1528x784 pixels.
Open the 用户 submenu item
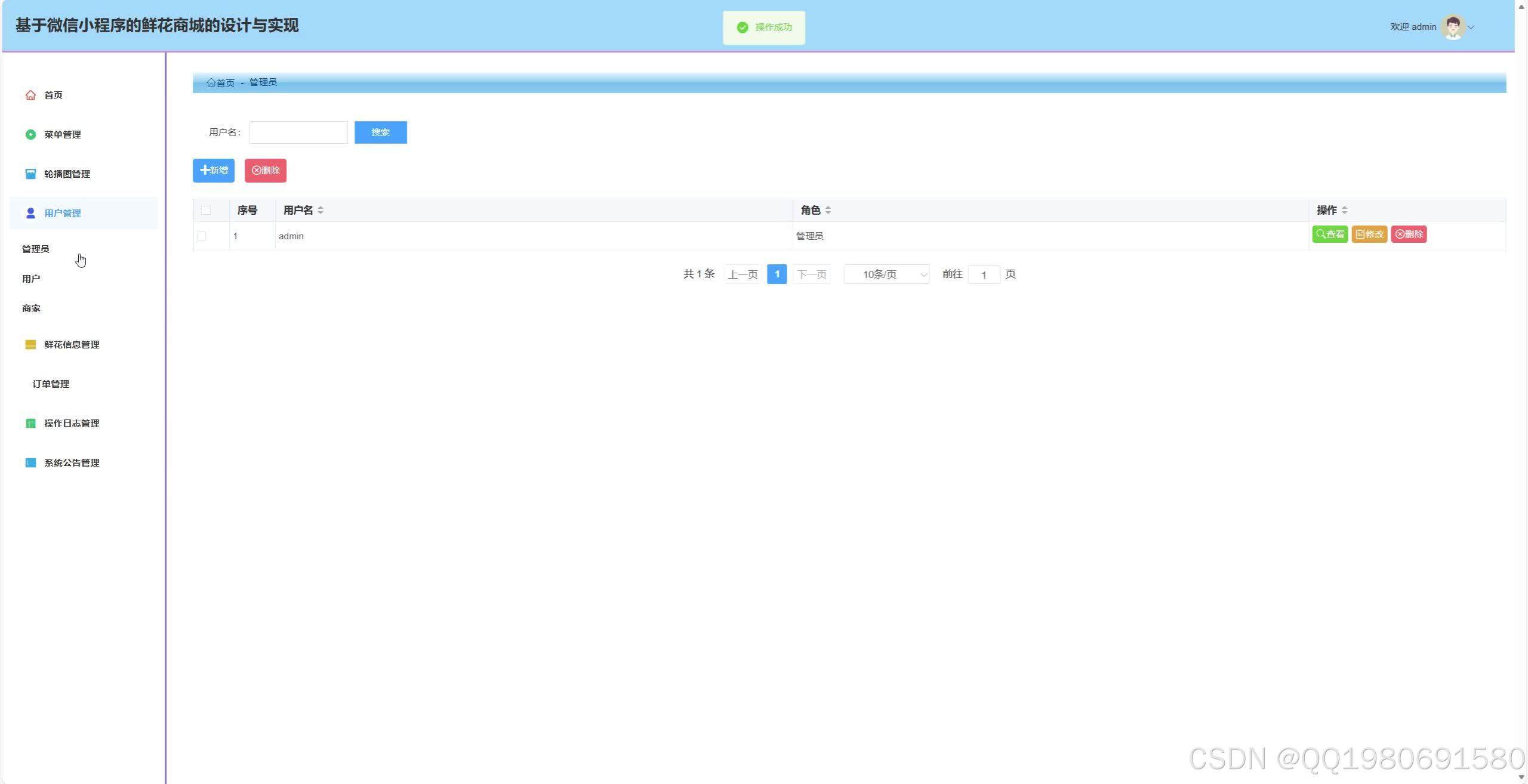[31, 279]
